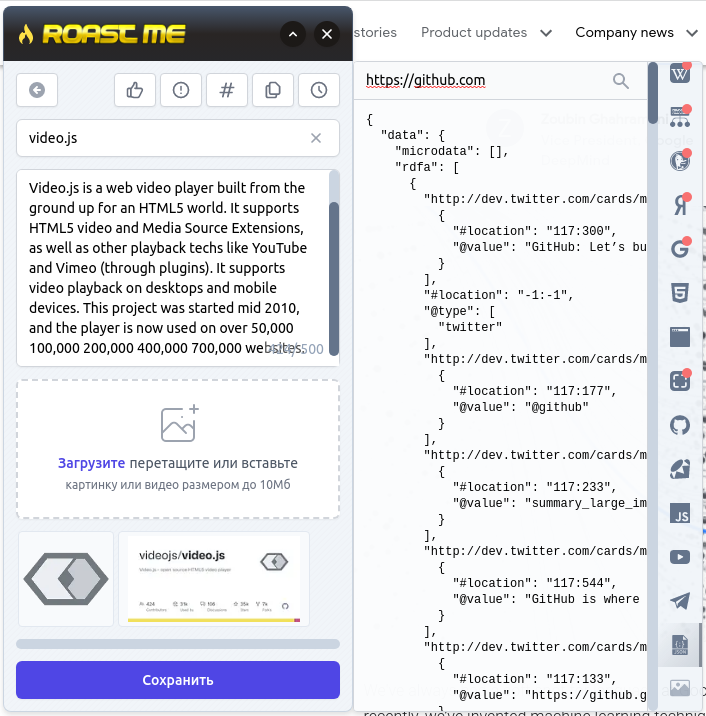This screenshot has height=716, width=706.
Task: Open the GitHub sidebar icon
Action: click(x=680, y=425)
